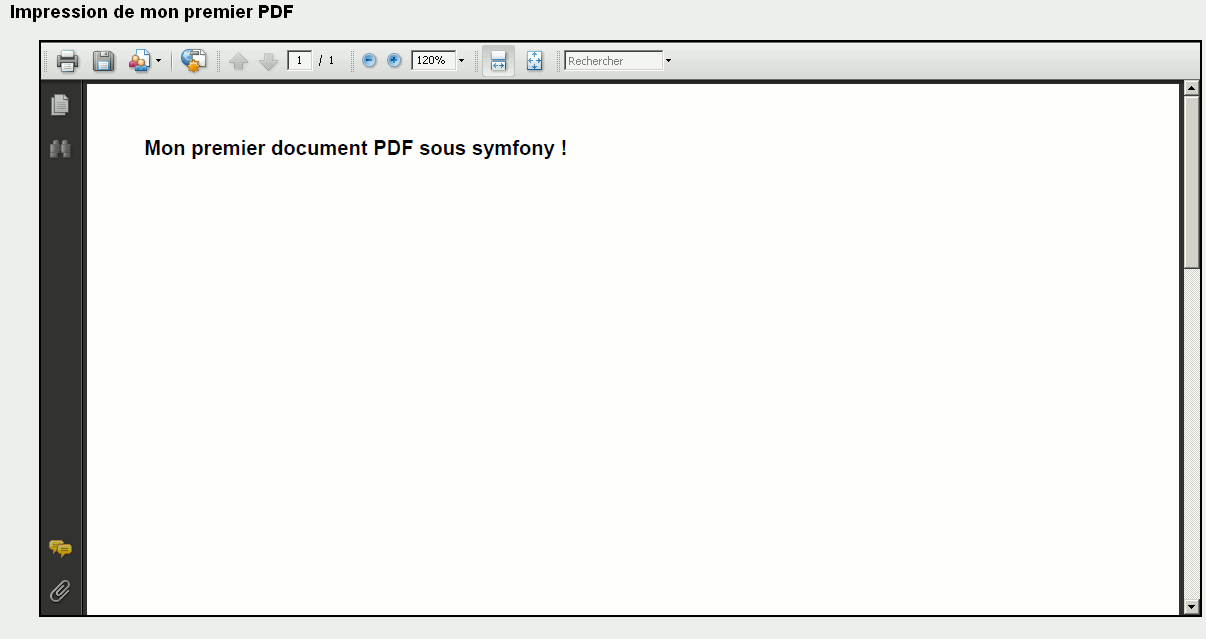Open the Pages thumbnails panel icon
Image resolution: width=1206 pixels, height=639 pixels.
pyautogui.click(x=60, y=104)
